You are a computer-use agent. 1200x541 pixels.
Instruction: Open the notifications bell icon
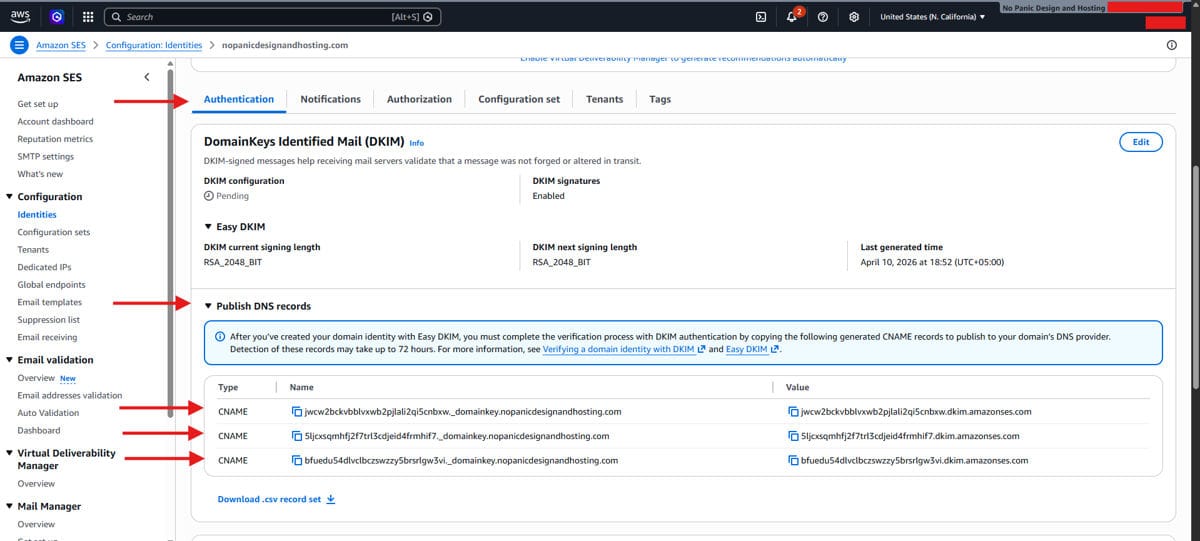[x=792, y=17]
